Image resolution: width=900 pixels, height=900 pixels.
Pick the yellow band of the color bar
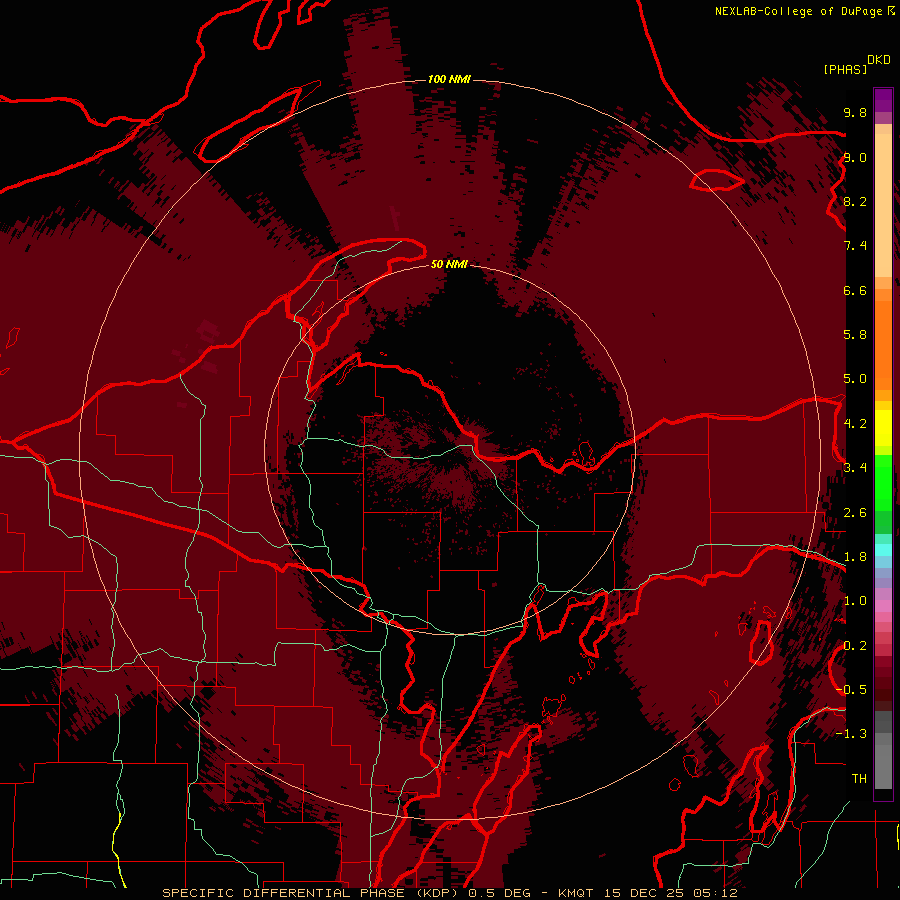click(x=883, y=428)
